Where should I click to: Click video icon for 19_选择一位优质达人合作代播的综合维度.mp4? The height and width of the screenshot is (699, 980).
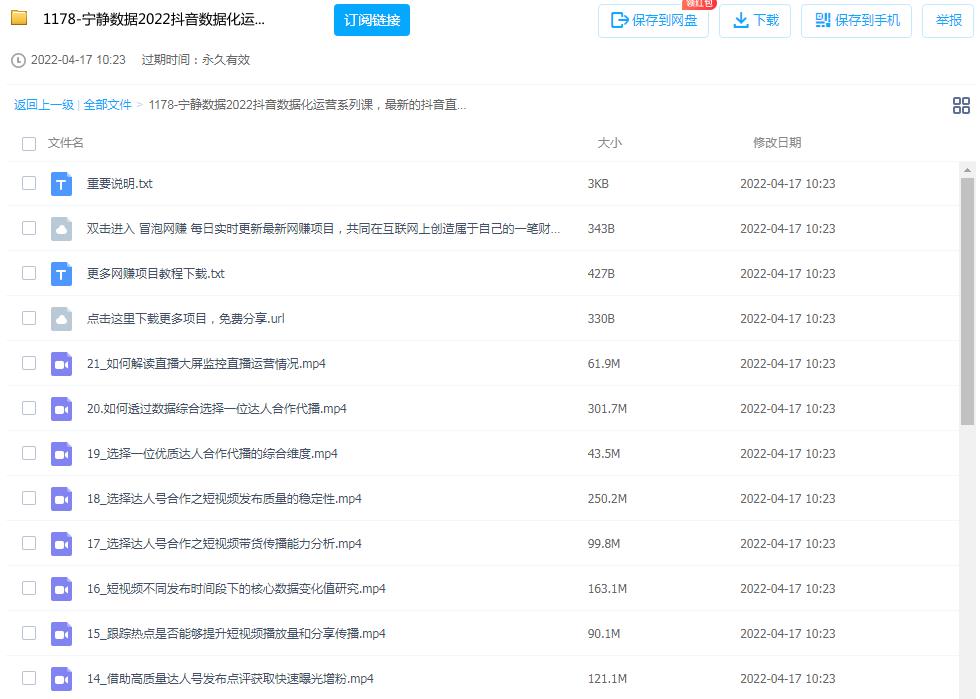61,454
